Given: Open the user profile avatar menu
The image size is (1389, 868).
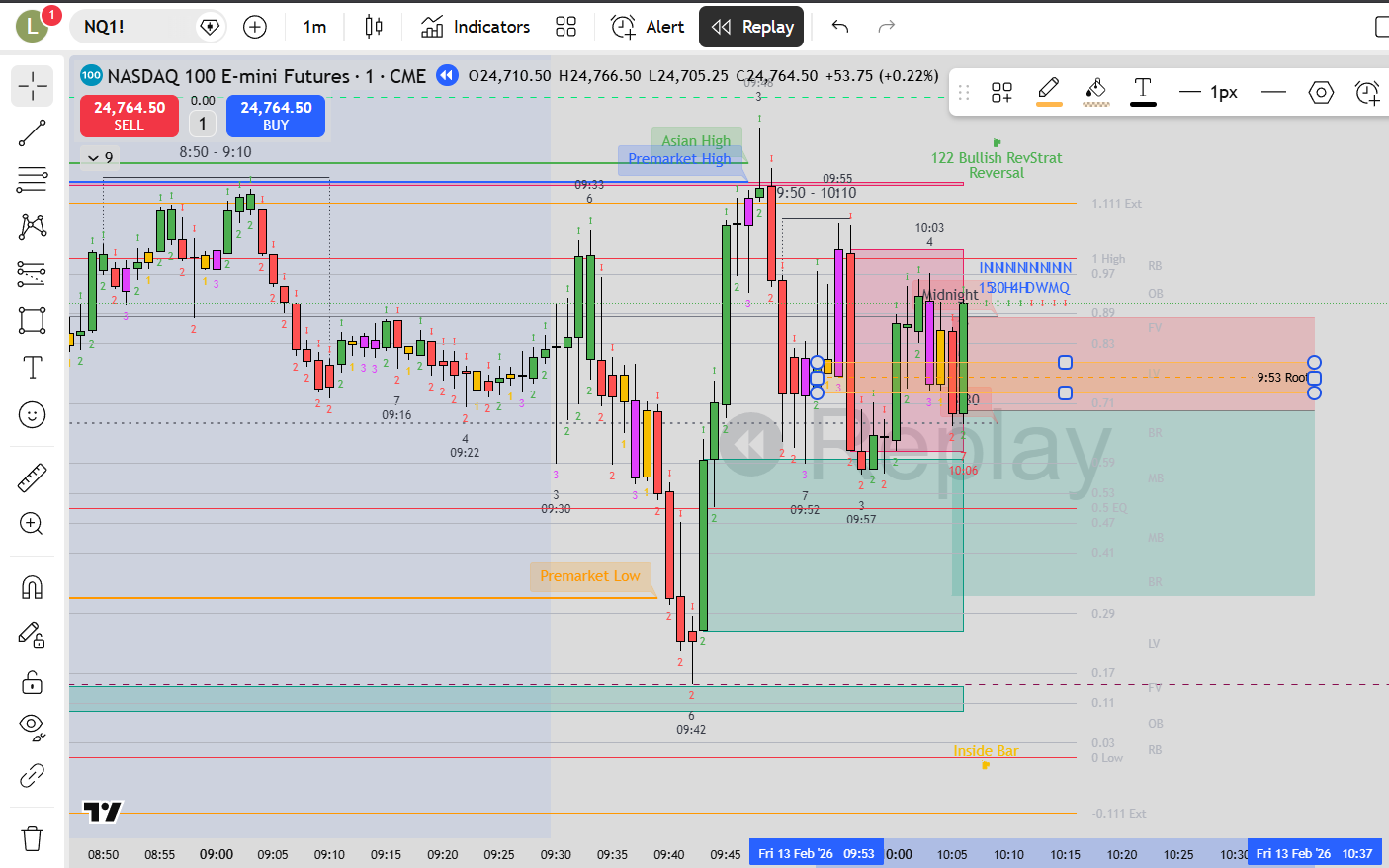Looking at the screenshot, I should 33,27.
